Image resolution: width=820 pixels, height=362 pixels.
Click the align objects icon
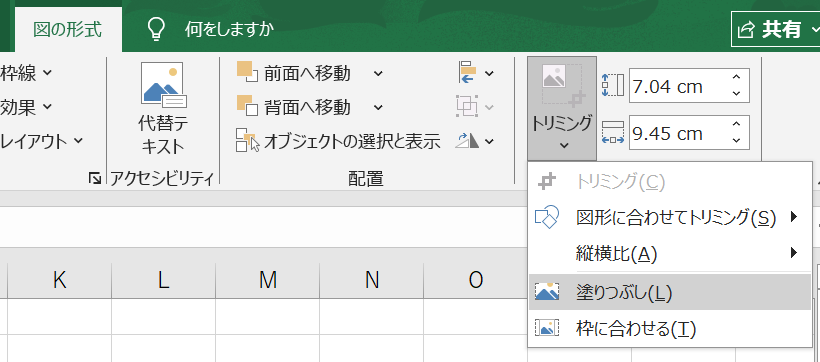click(x=466, y=72)
